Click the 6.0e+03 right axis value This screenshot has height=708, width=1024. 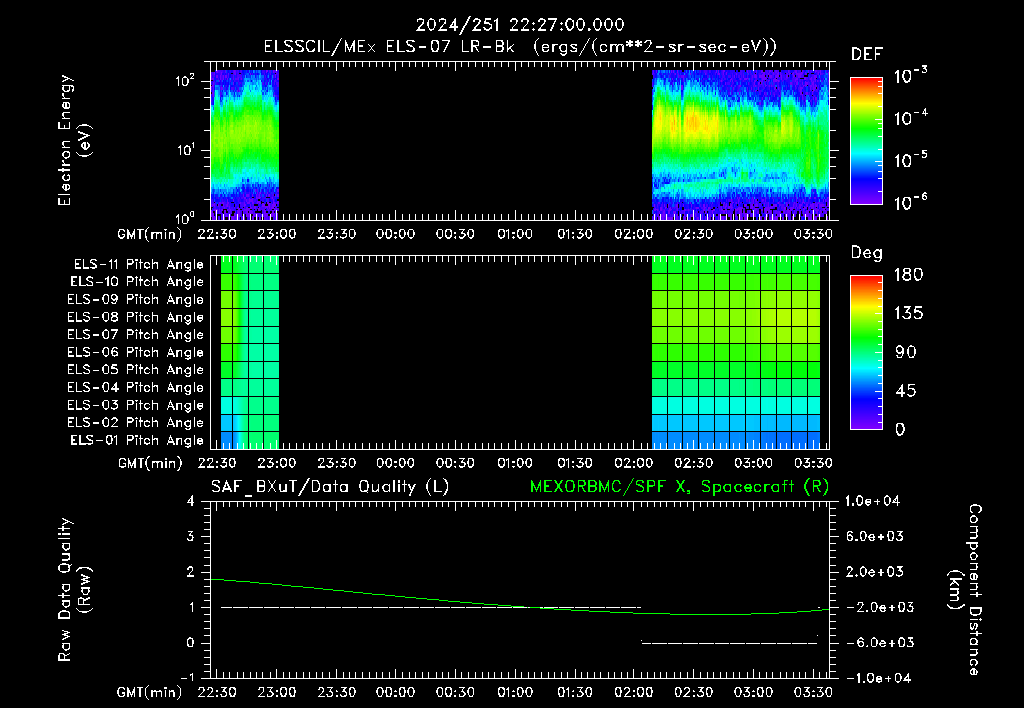tap(875, 536)
